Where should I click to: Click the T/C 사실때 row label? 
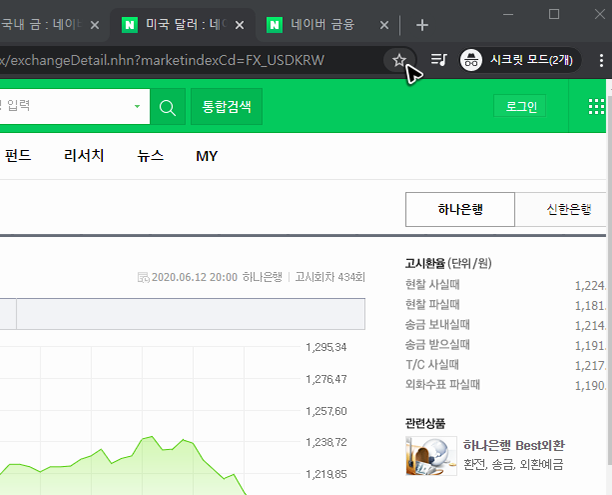click(x=432, y=365)
